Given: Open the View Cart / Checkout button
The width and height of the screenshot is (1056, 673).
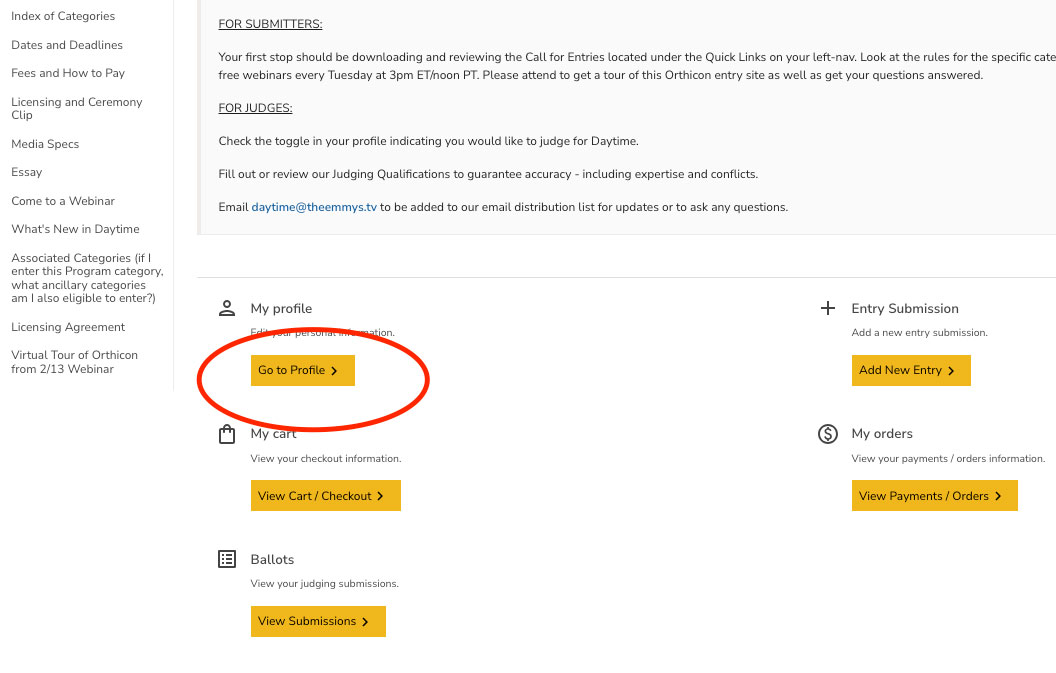Looking at the screenshot, I should click(325, 496).
